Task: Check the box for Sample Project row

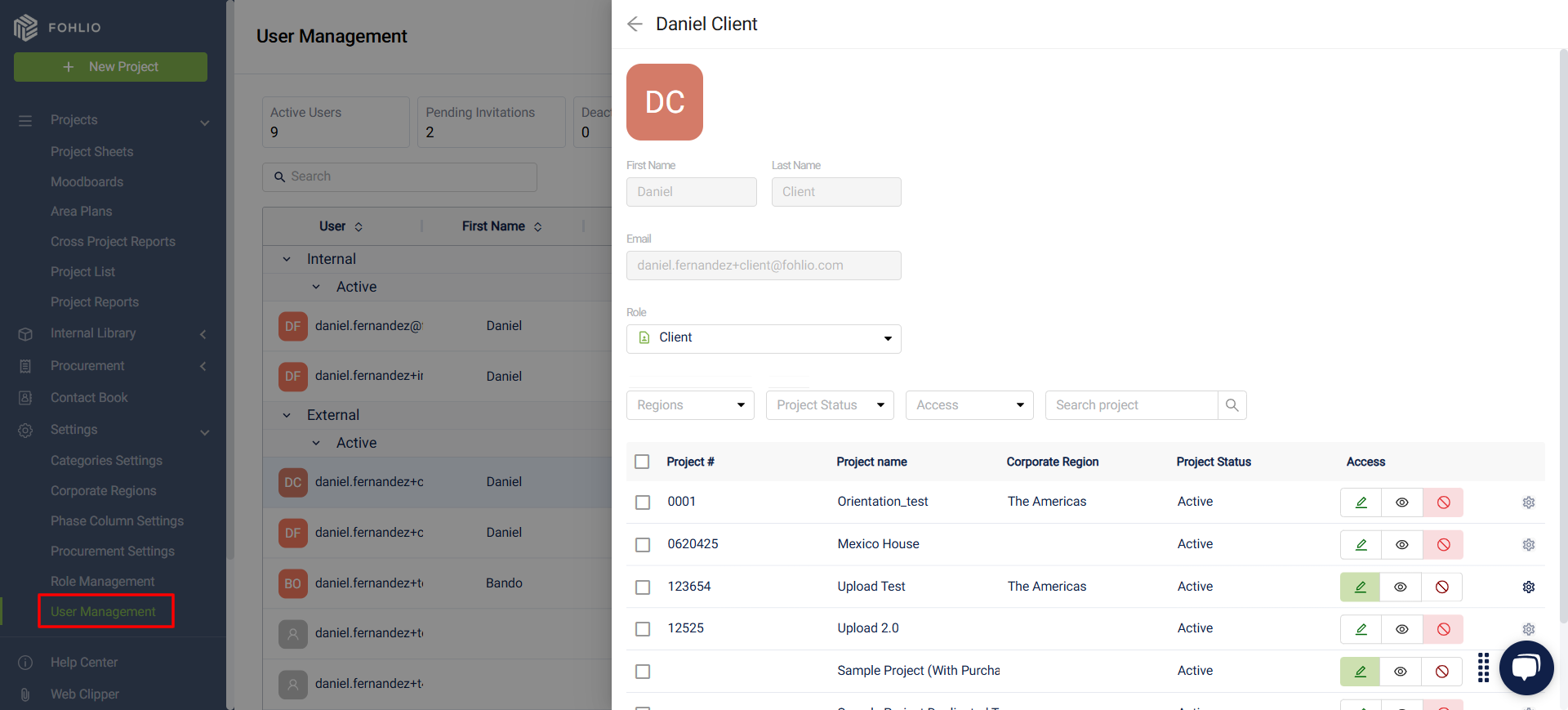Action: pos(643,672)
